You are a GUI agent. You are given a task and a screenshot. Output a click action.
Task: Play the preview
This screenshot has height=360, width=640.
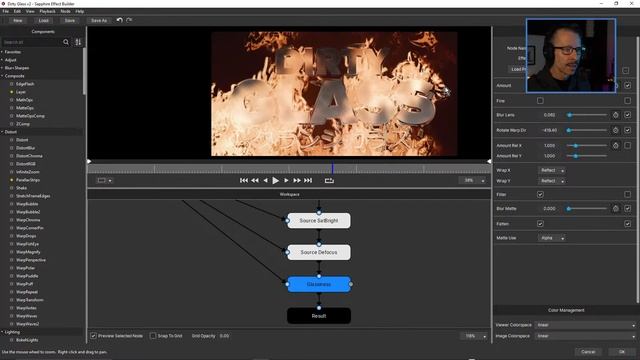(276, 180)
